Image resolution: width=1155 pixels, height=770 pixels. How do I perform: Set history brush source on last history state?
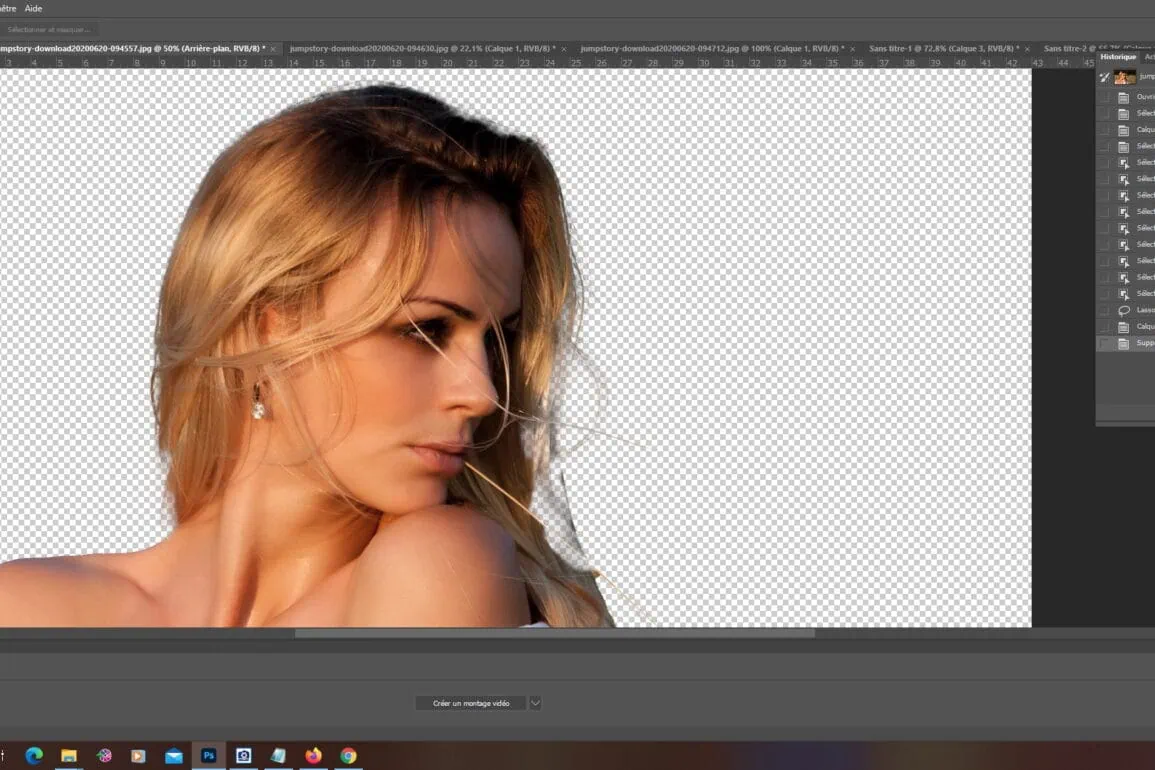pyautogui.click(x=1105, y=343)
